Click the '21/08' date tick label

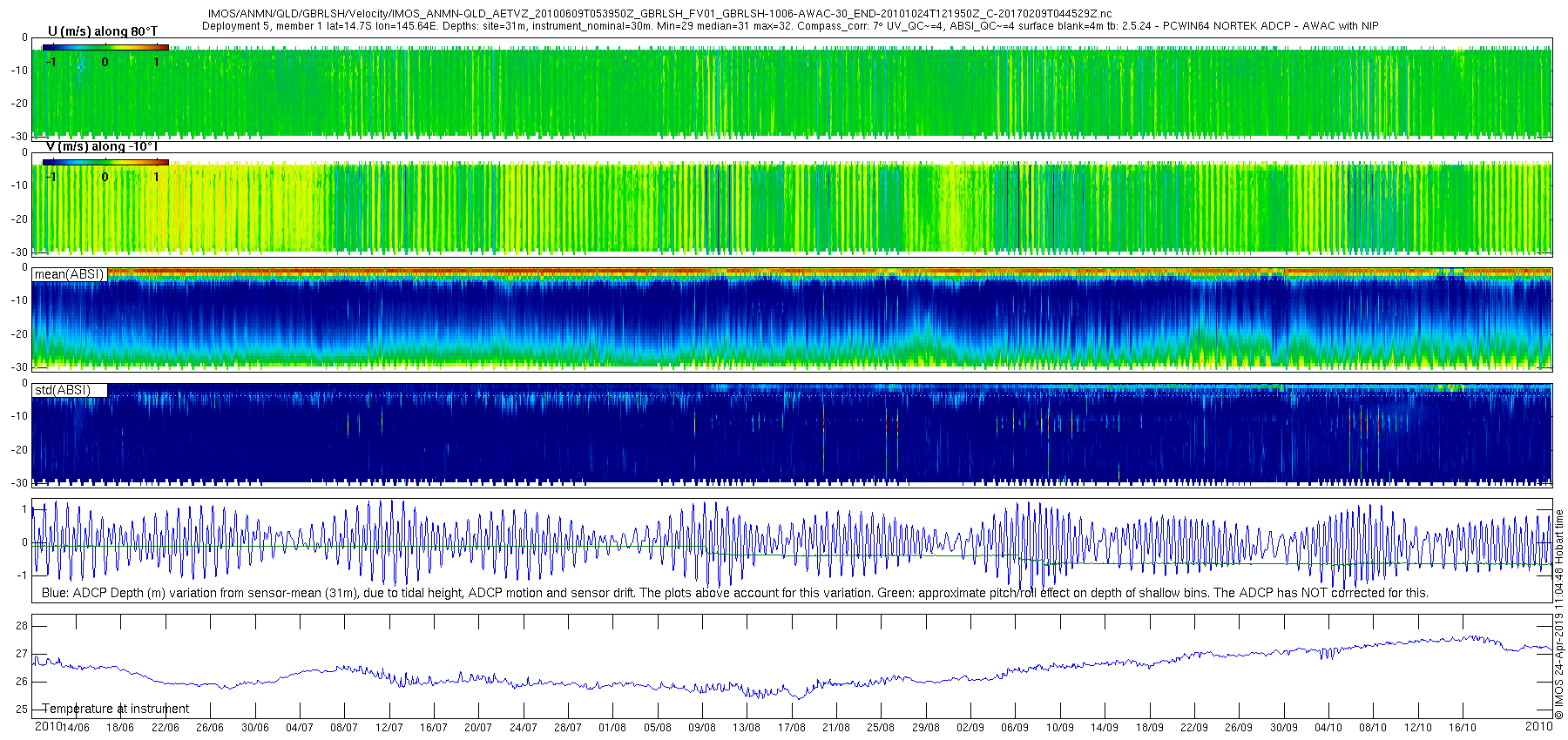836,728
